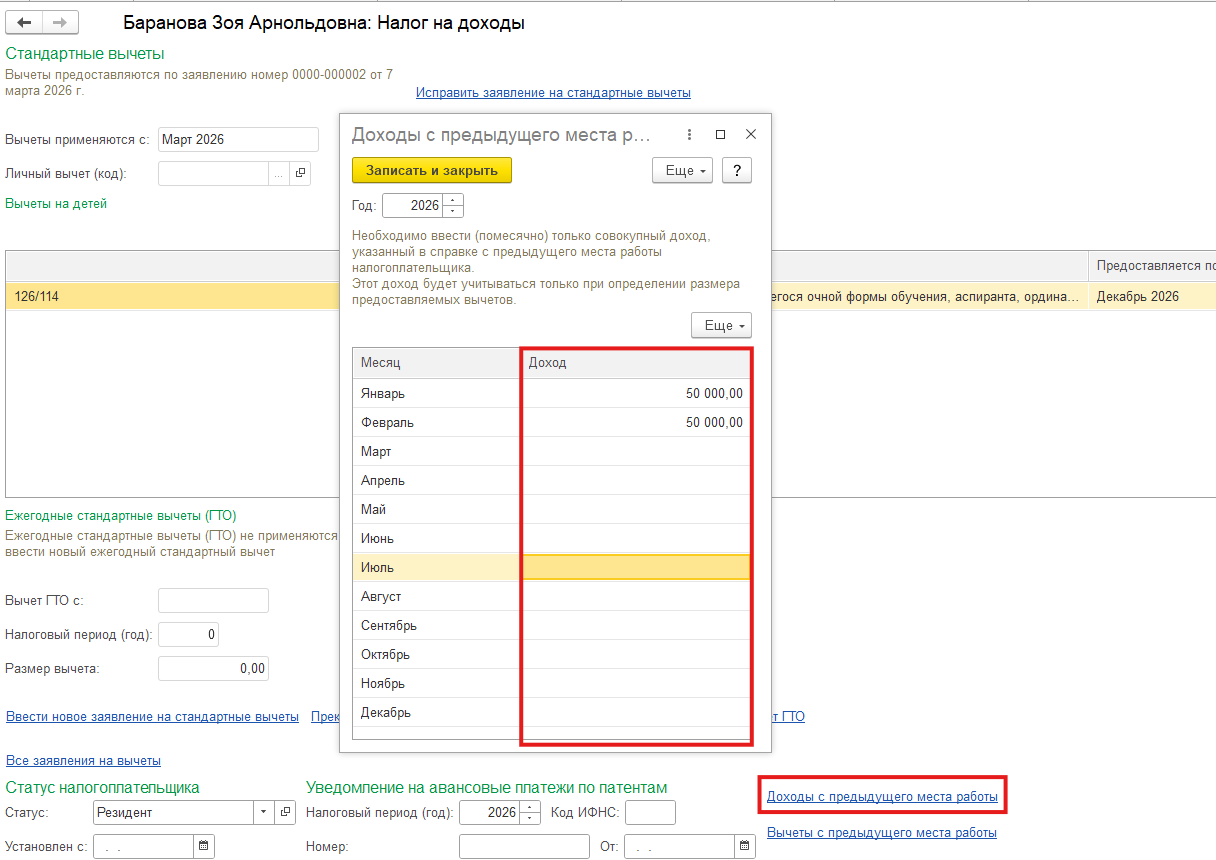Viewport: 1216px width, 860px height.
Task: Expand the top Еще menu in dialog
Action: 682,171
